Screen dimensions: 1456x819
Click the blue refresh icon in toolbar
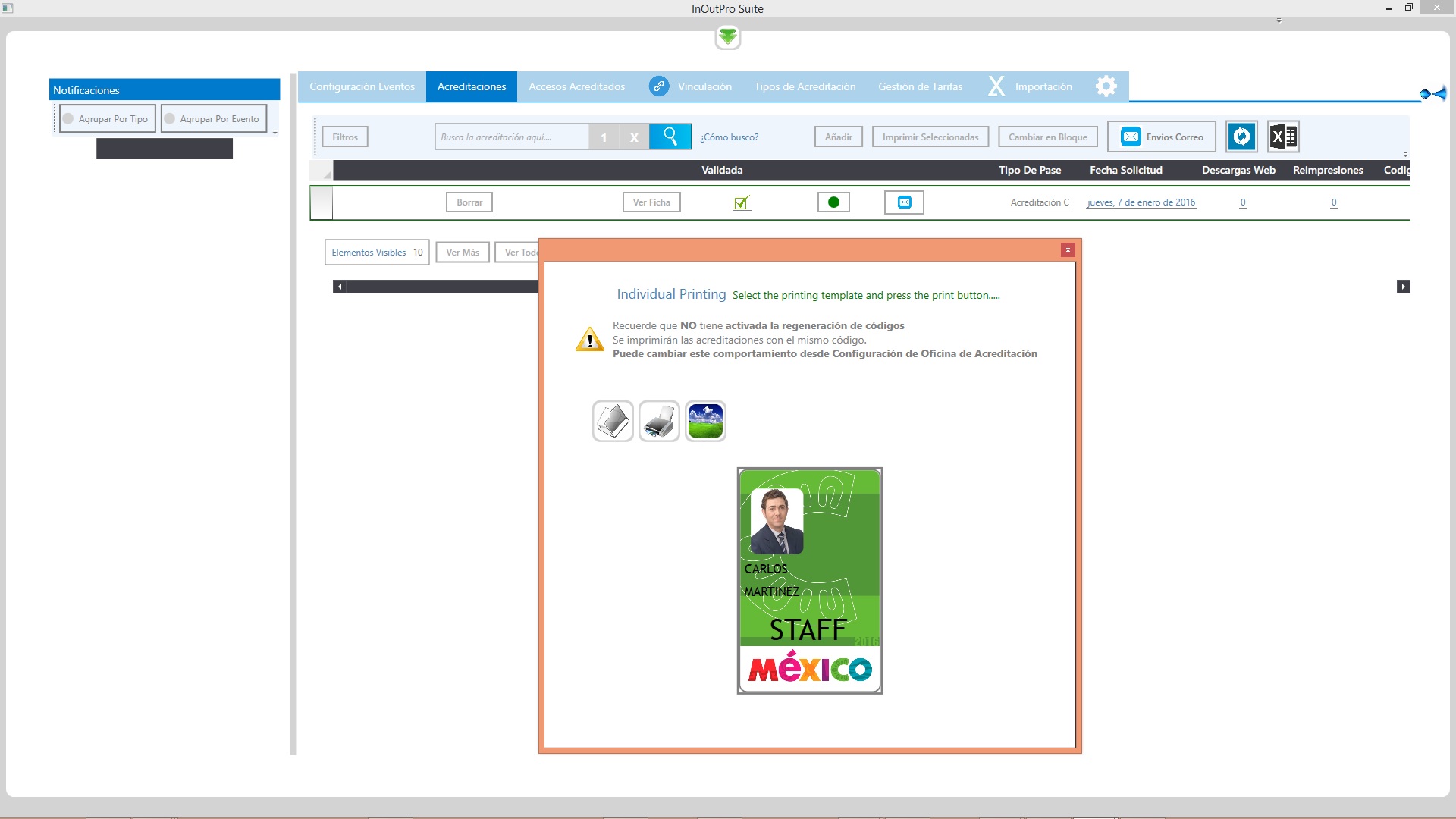1241,136
